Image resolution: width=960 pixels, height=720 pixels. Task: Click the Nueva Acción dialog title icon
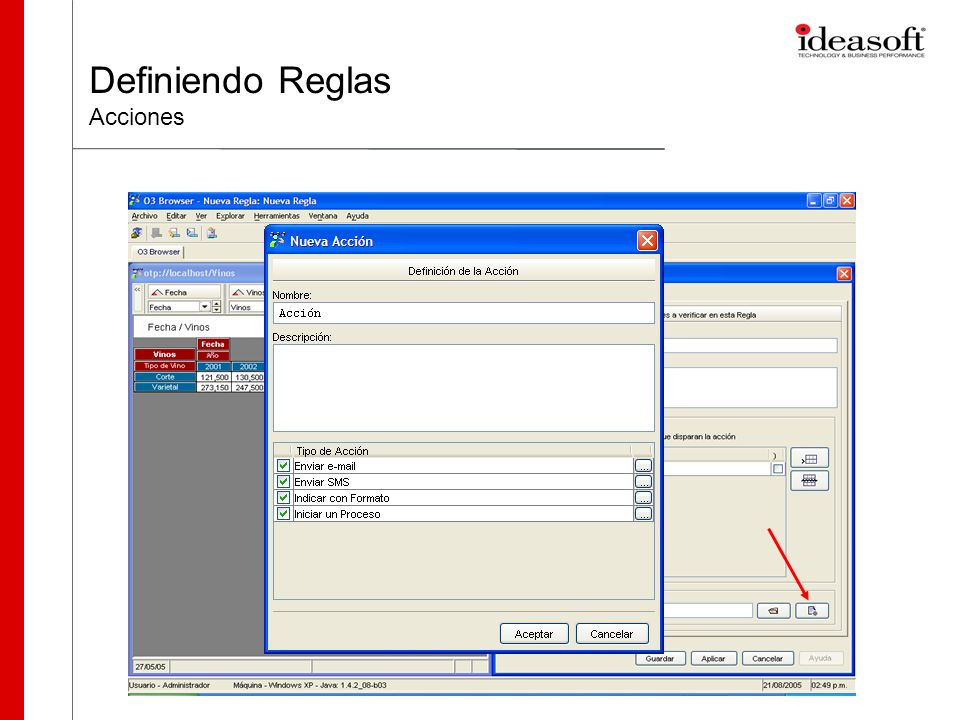pyautogui.click(x=277, y=240)
